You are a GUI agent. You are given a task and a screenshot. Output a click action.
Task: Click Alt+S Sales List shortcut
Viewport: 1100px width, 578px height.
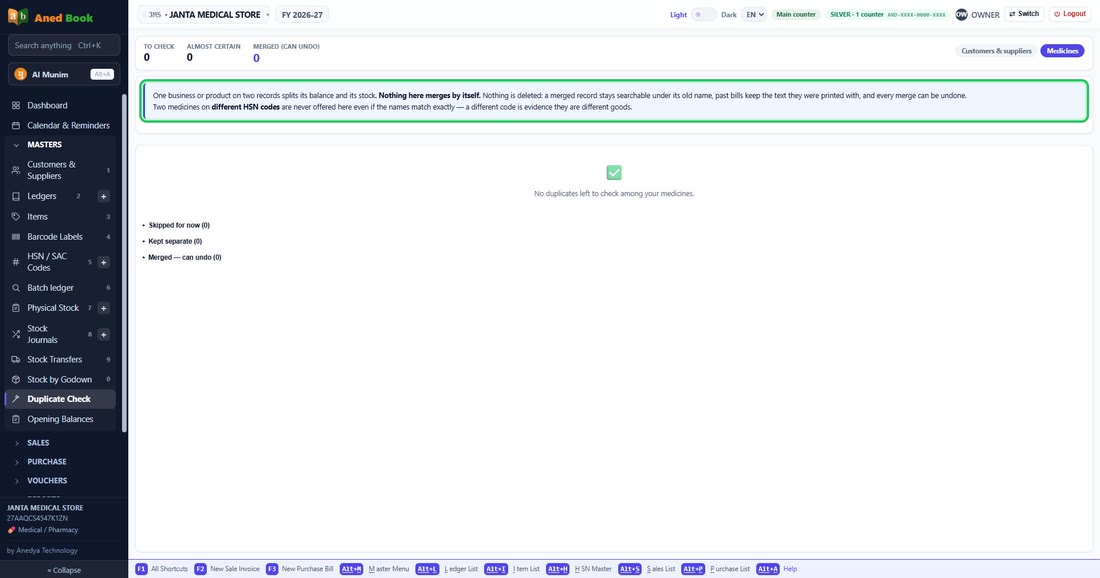pyautogui.click(x=647, y=569)
